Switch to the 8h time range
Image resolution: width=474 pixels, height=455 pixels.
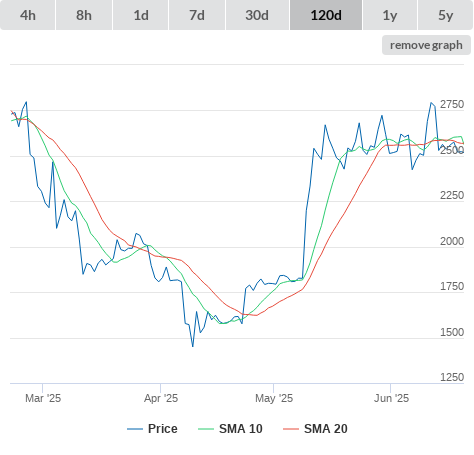(x=84, y=15)
